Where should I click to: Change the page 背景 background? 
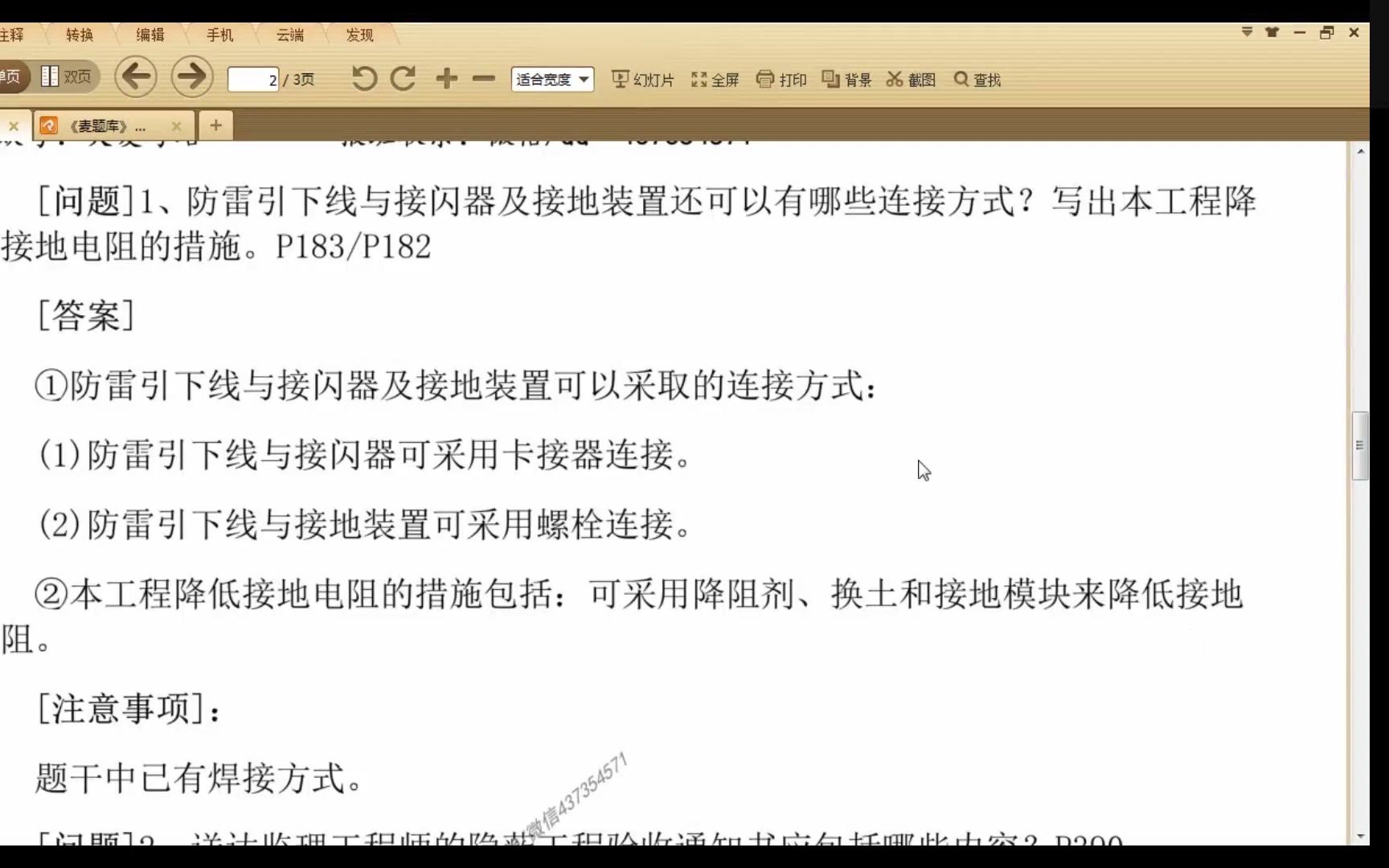pos(845,79)
